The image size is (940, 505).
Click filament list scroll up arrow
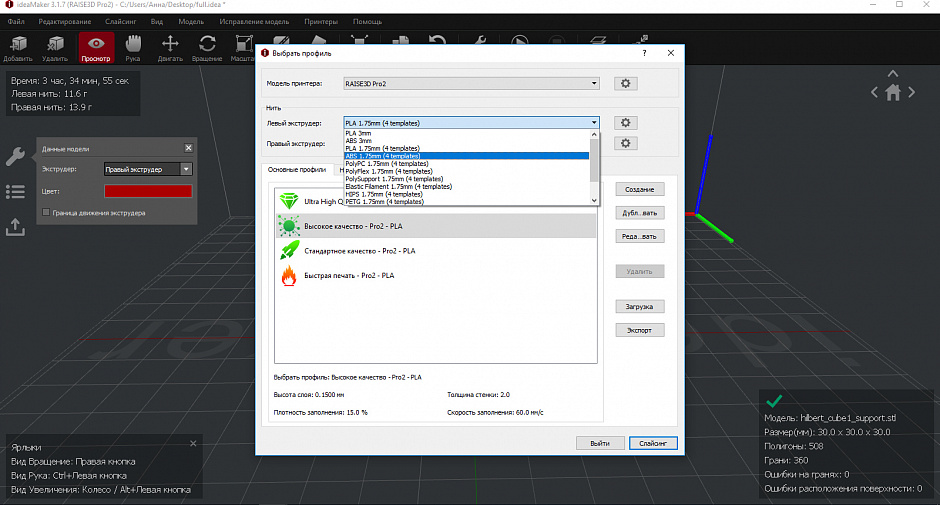point(594,134)
